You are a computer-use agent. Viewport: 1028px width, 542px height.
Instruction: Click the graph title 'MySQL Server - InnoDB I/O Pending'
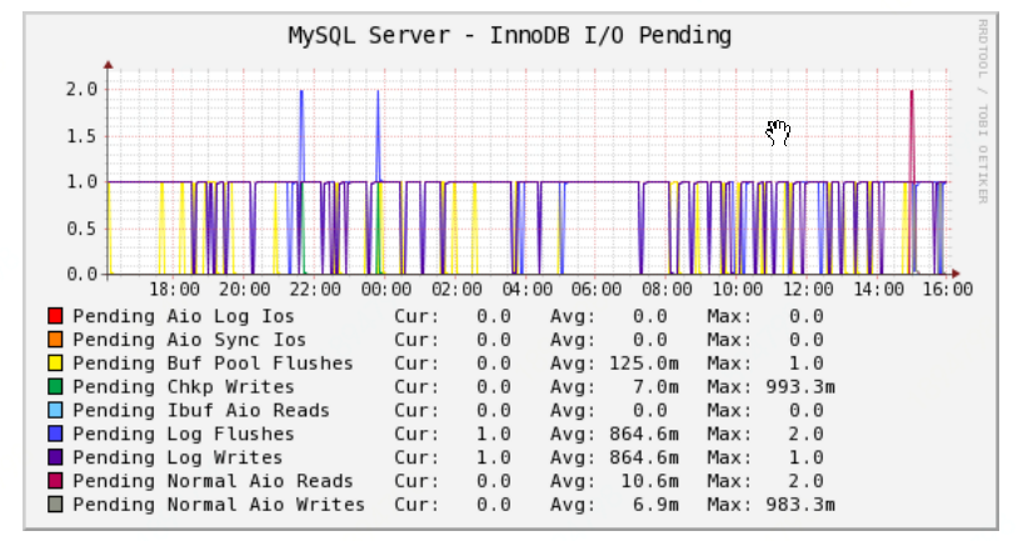(509, 35)
